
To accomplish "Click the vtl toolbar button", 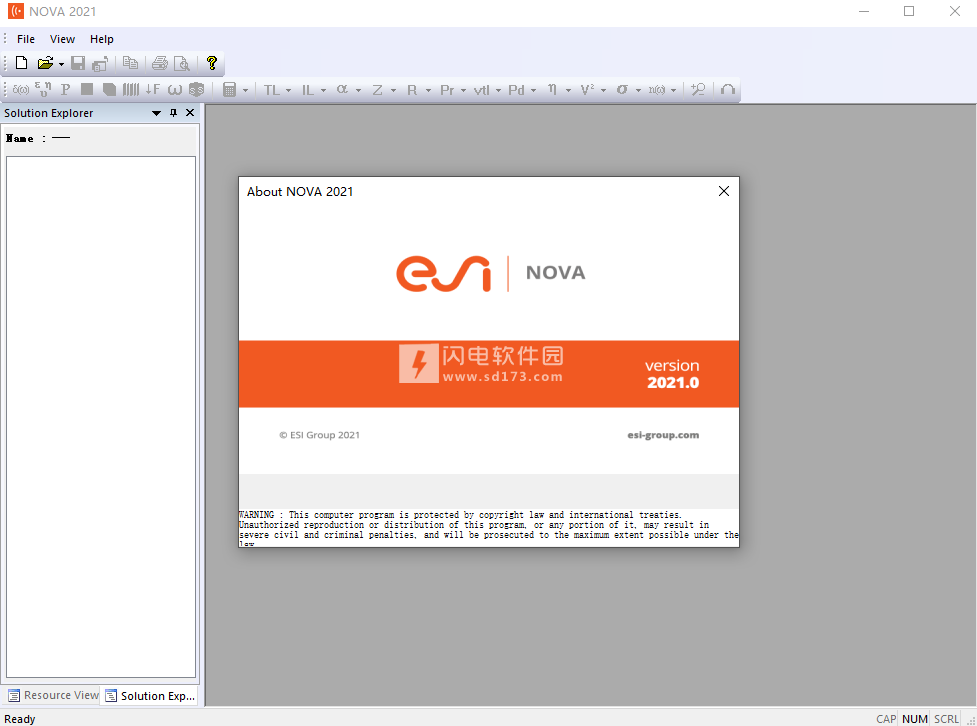I will [x=481, y=90].
